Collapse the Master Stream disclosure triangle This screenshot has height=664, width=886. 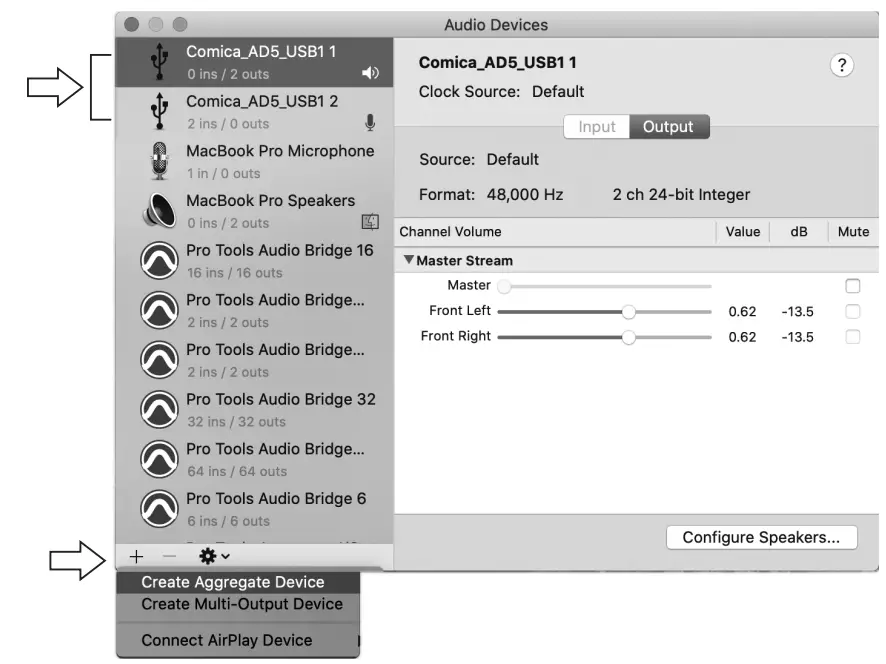408,261
